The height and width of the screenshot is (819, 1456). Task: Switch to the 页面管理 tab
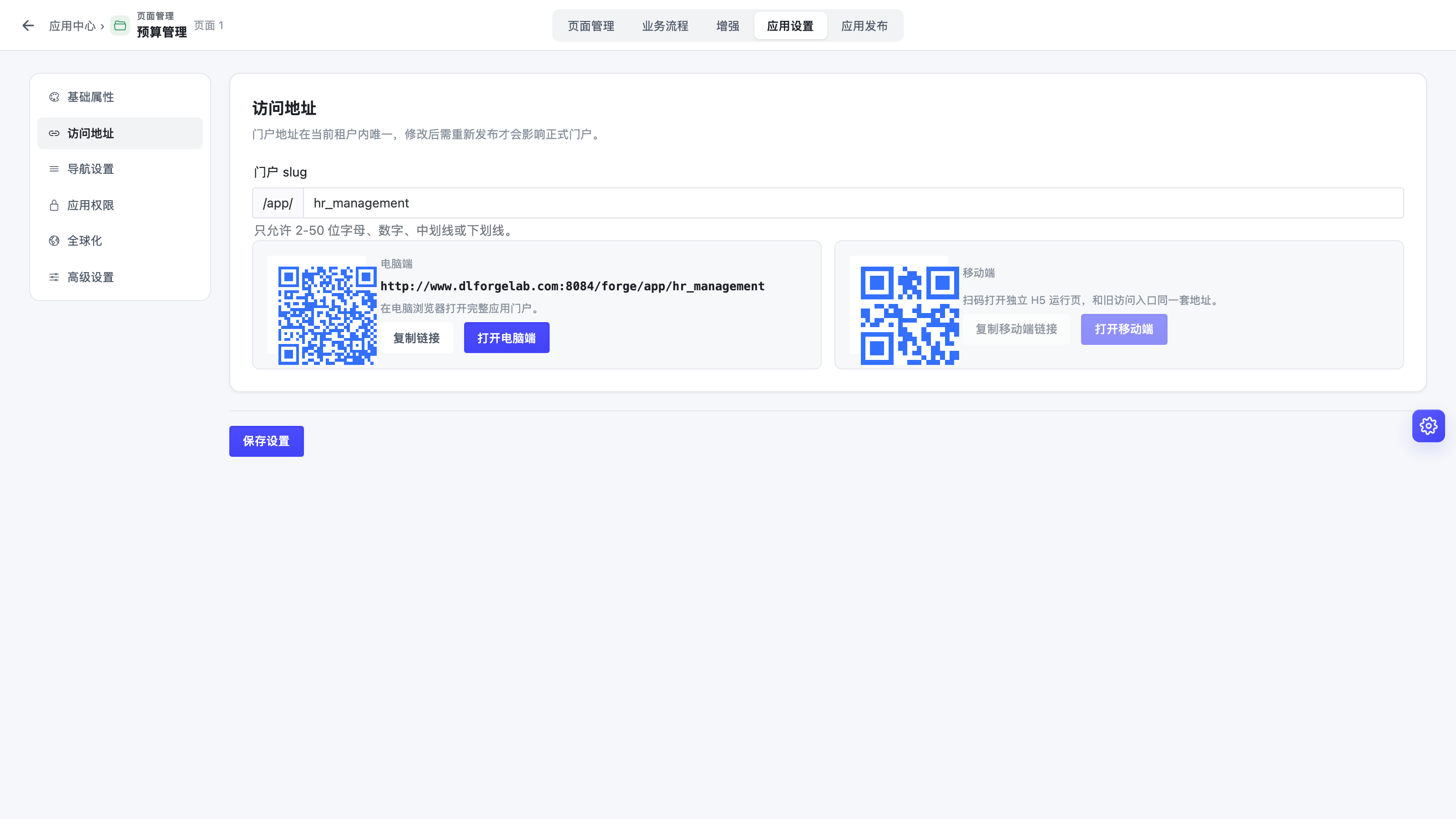coord(591,26)
